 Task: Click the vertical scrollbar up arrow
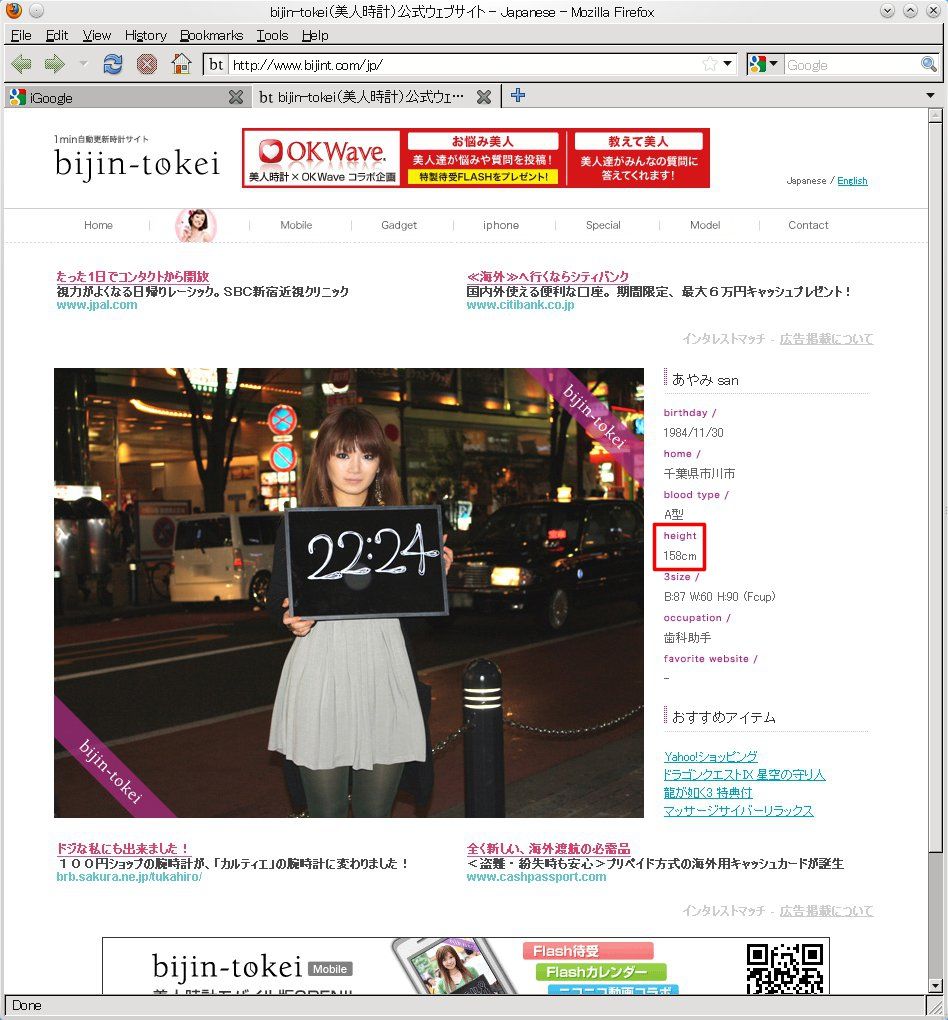pyautogui.click(x=936, y=116)
